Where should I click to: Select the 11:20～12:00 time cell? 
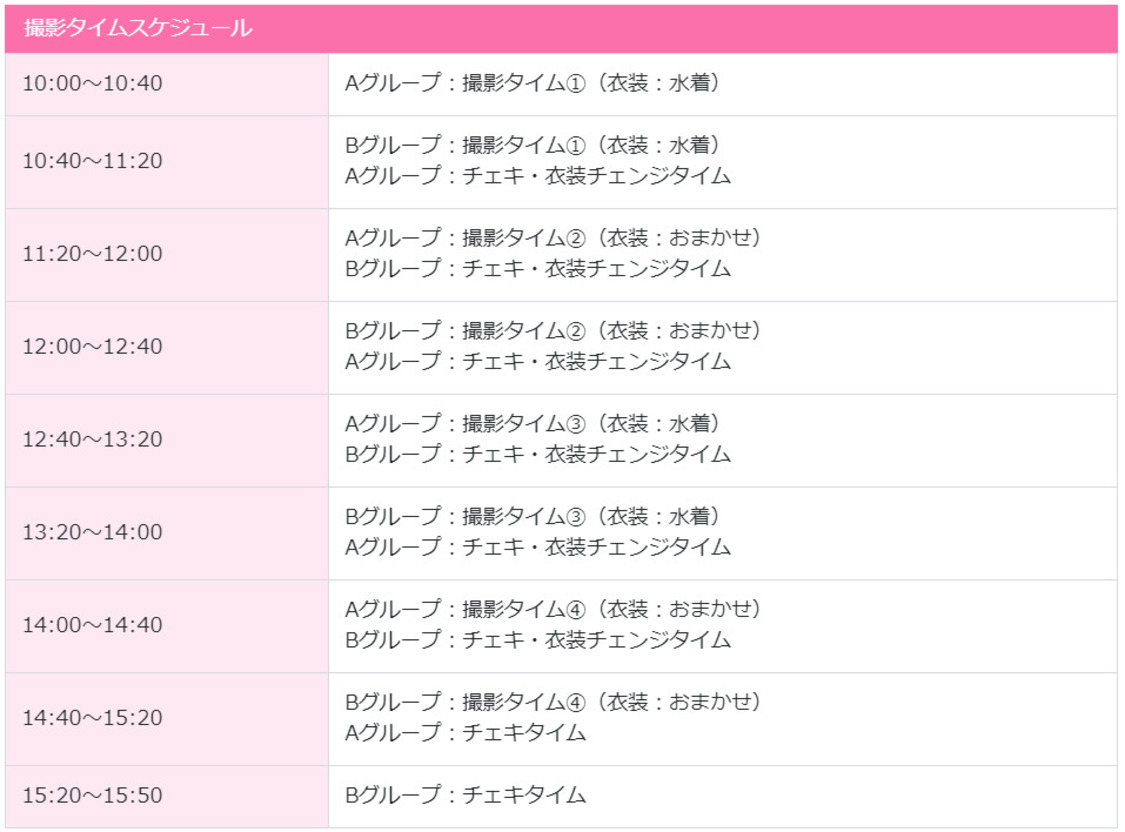(x=92, y=255)
